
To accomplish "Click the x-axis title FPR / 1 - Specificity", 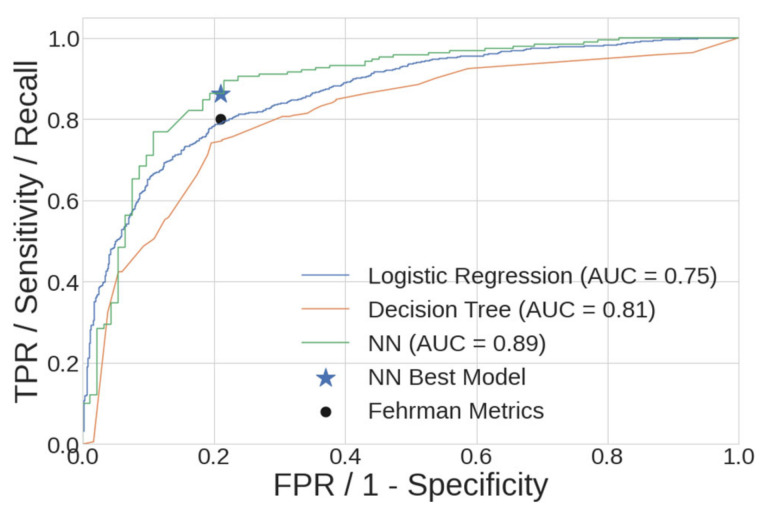I will point(410,486).
